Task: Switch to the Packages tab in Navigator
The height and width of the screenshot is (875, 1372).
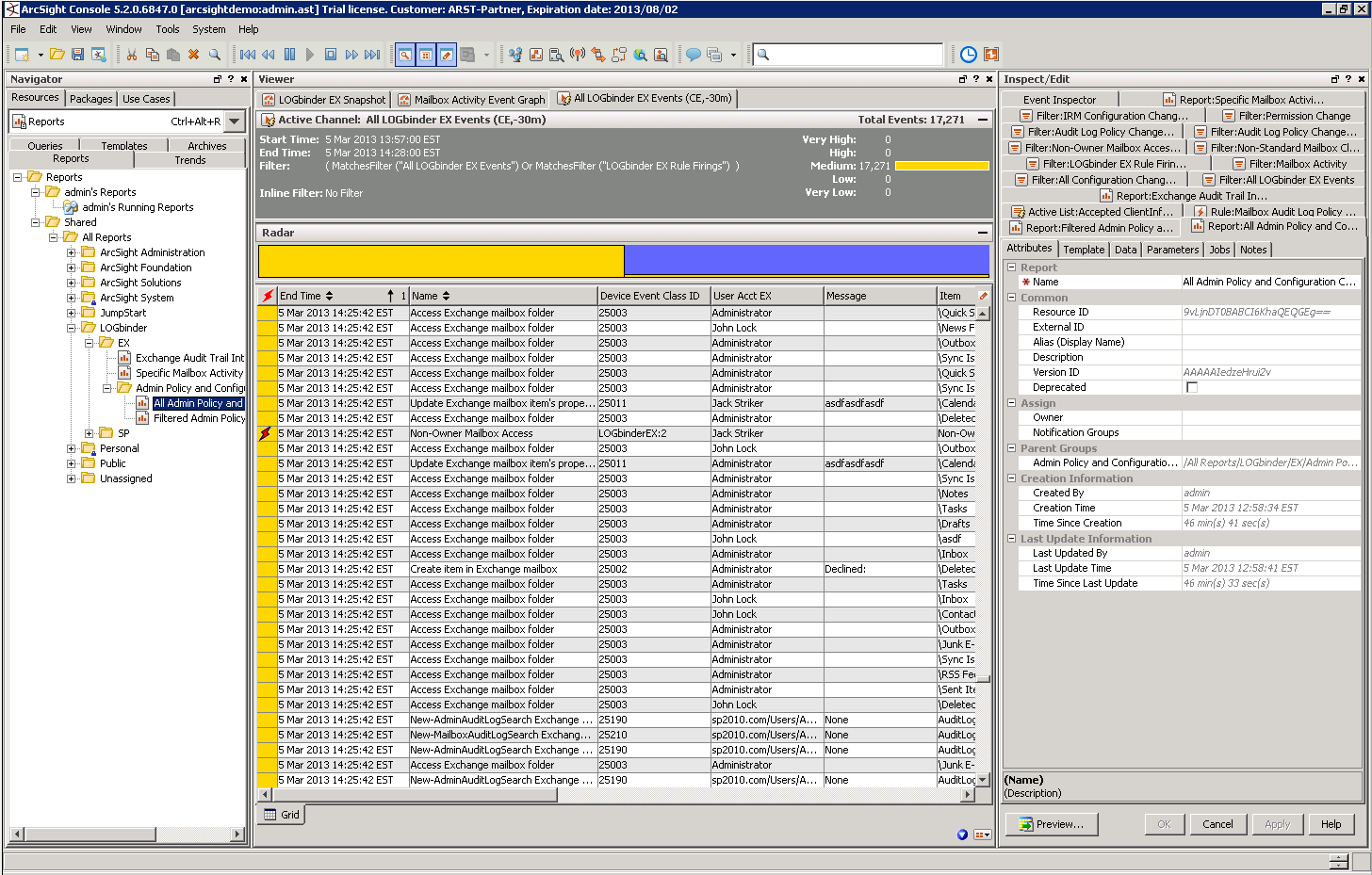Action: coord(91,99)
